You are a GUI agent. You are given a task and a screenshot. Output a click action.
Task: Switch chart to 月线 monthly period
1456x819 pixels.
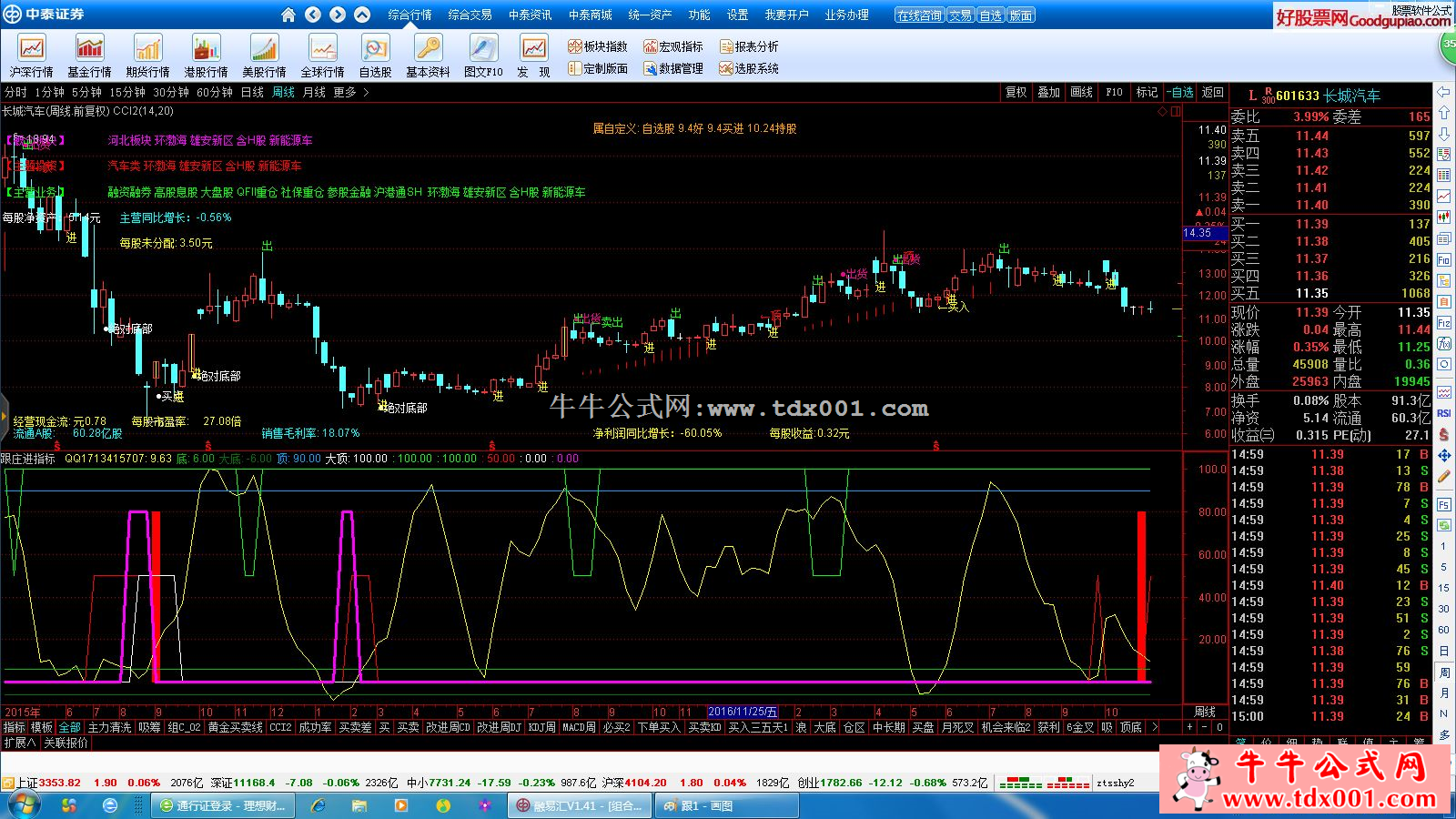pyautogui.click(x=314, y=92)
